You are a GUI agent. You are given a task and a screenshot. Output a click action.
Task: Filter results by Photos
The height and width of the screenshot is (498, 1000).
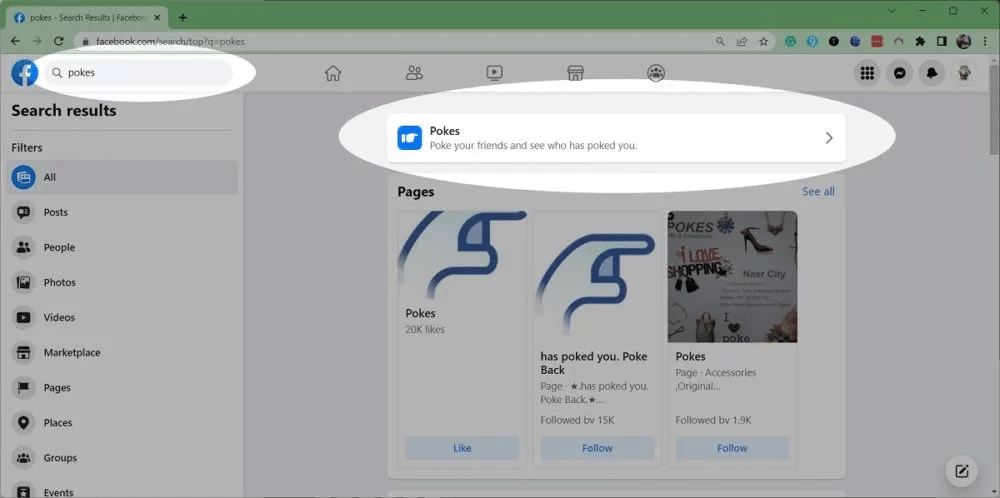(59, 283)
